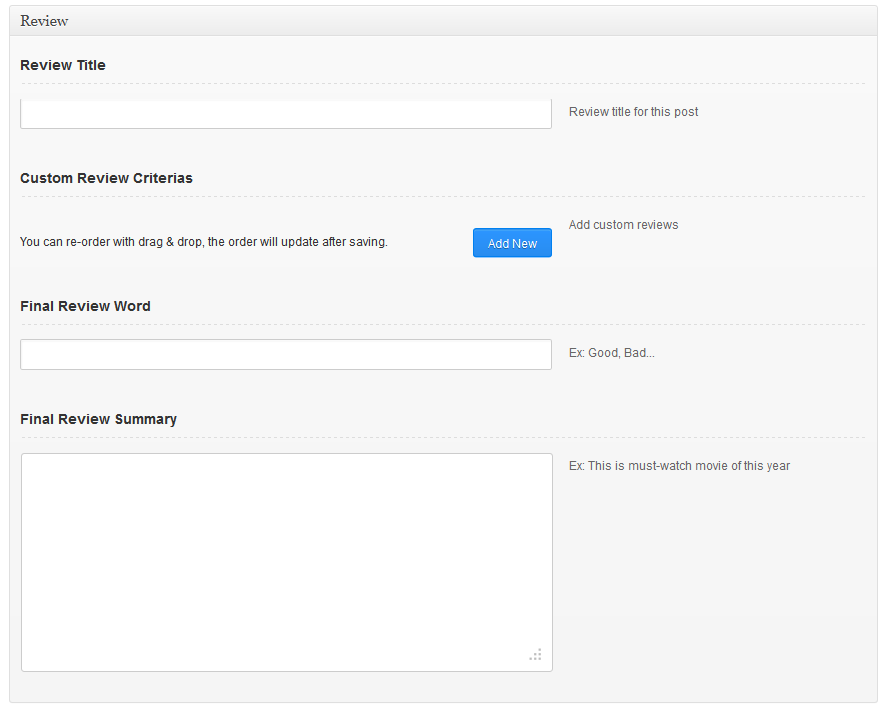888x708 pixels.
Task: Click the dashed divider under Final Review Summary
Action: 443,437
